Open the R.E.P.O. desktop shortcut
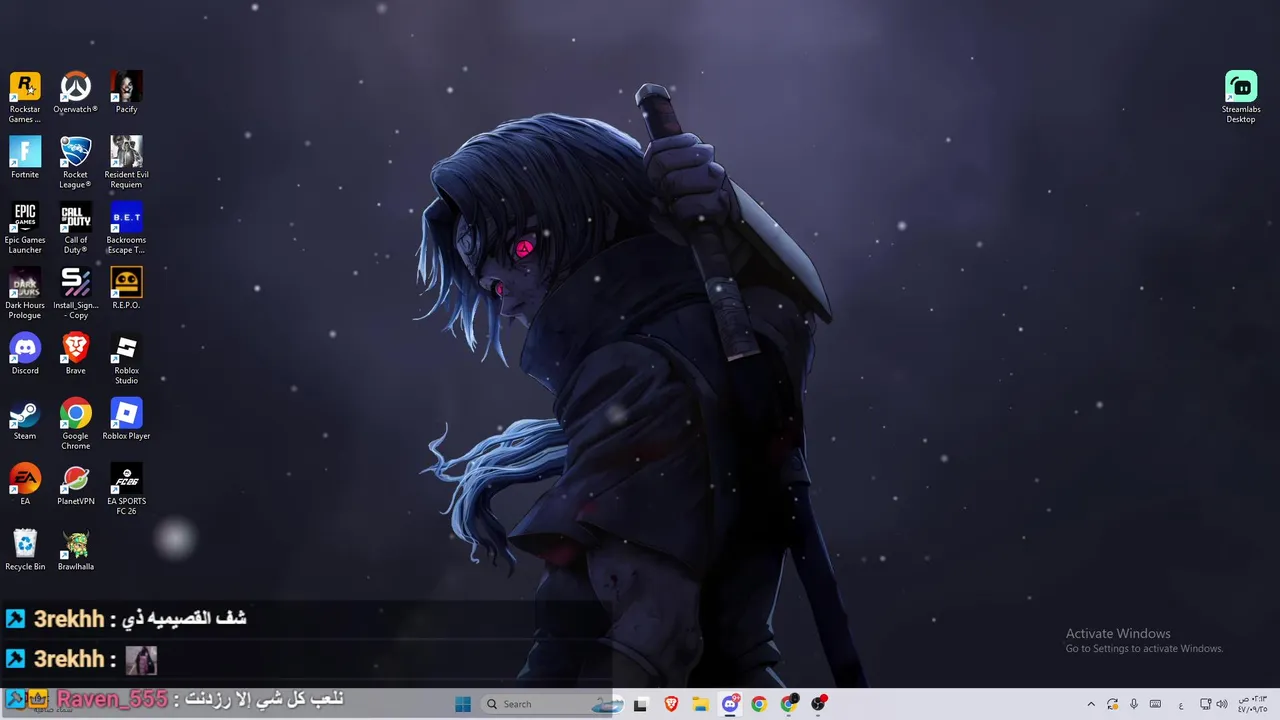Viewport: 1280px width, 720px height. (126, 288)
